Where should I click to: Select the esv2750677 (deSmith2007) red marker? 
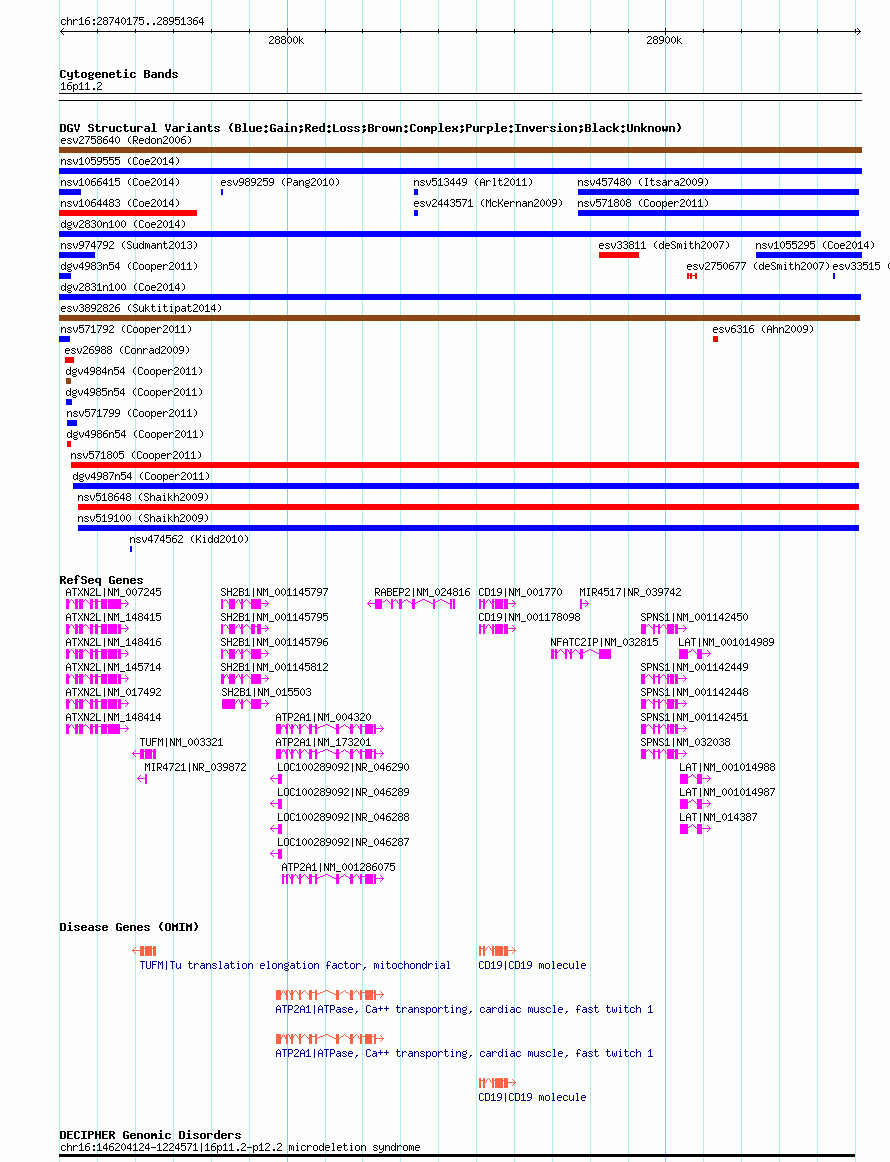point(691,276)
